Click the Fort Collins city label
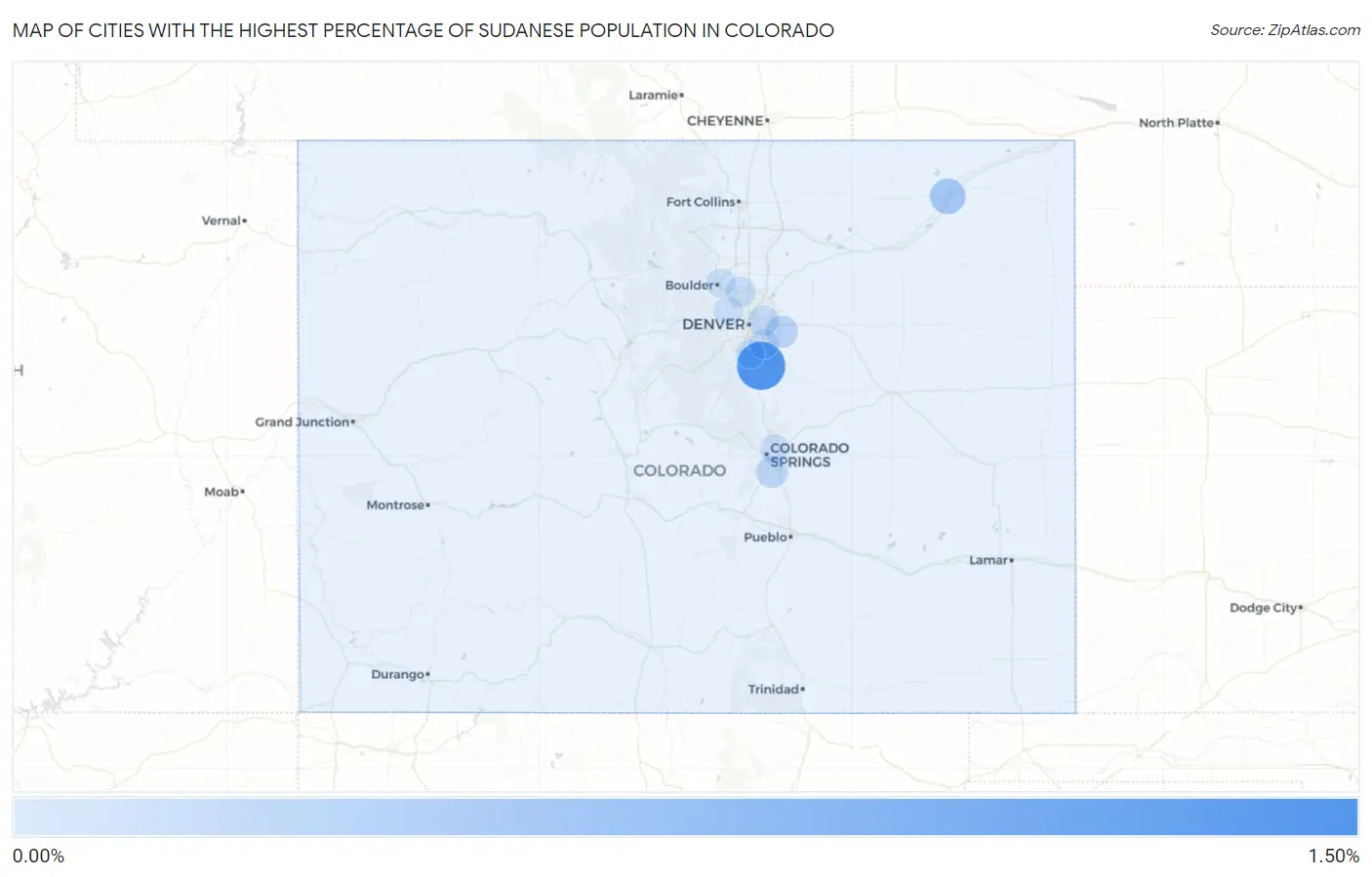 [x=701, y=202]
